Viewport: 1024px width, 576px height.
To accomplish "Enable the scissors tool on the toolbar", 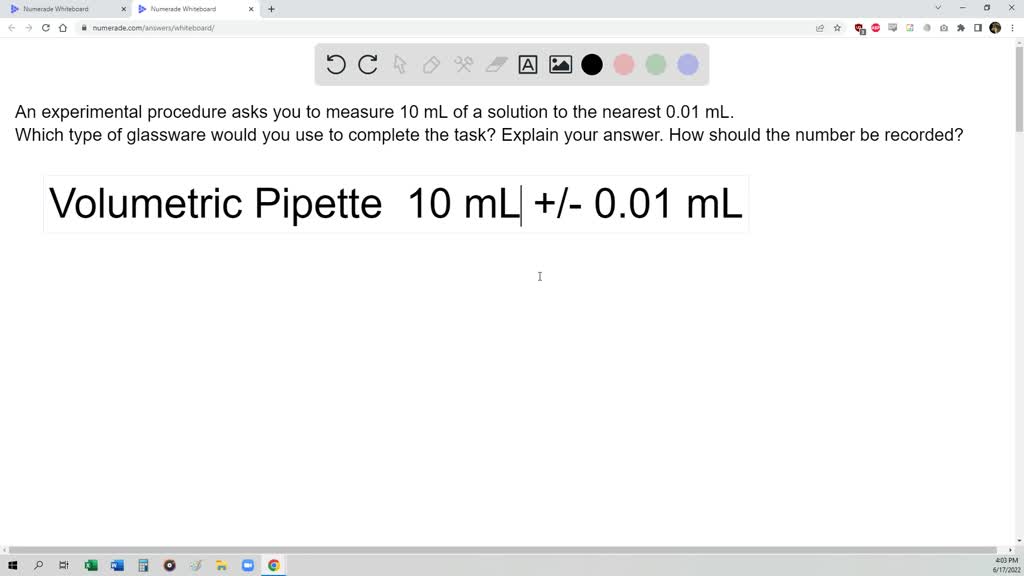I will [463, 64].
